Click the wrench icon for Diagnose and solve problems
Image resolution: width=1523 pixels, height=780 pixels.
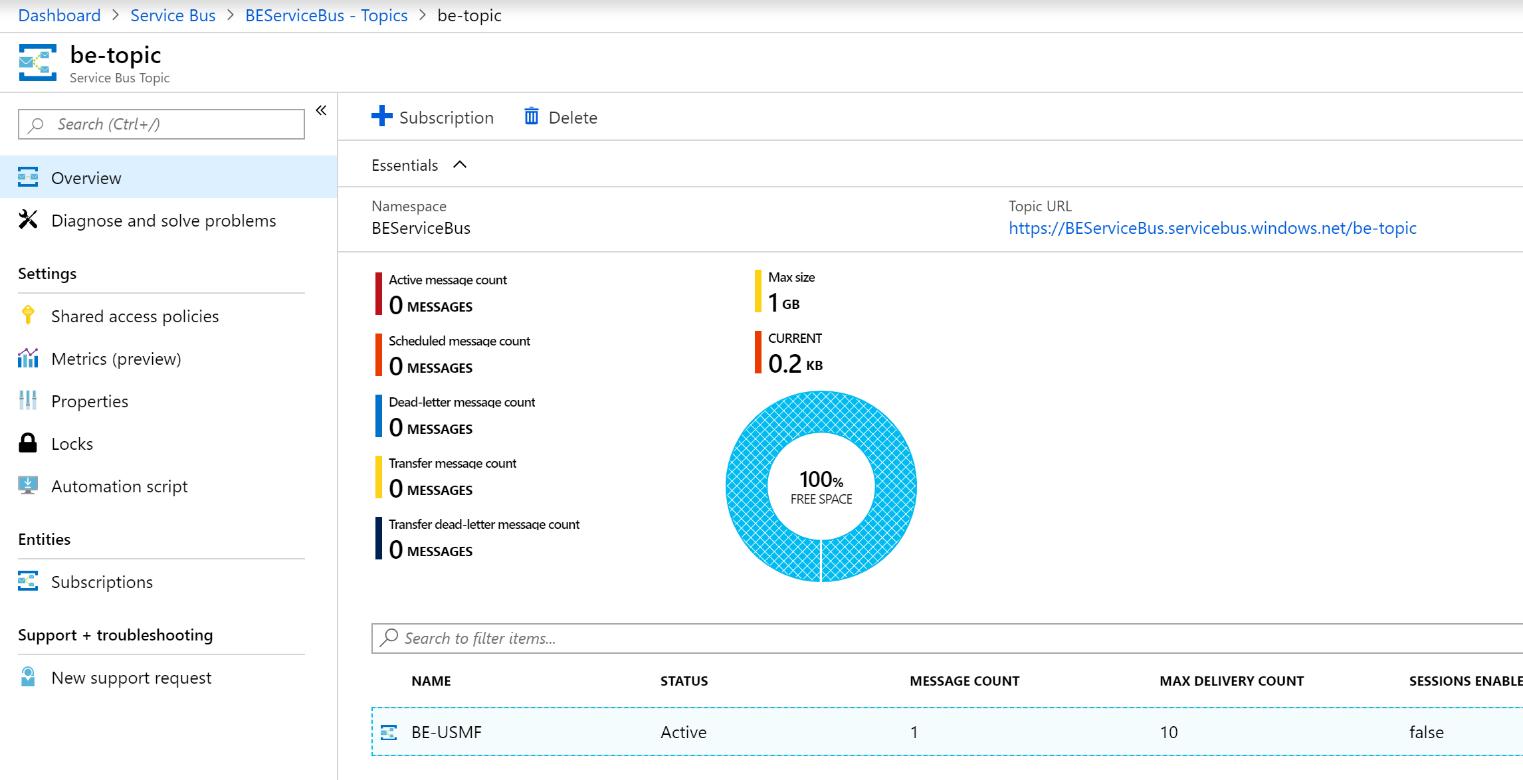click(28, 220)
